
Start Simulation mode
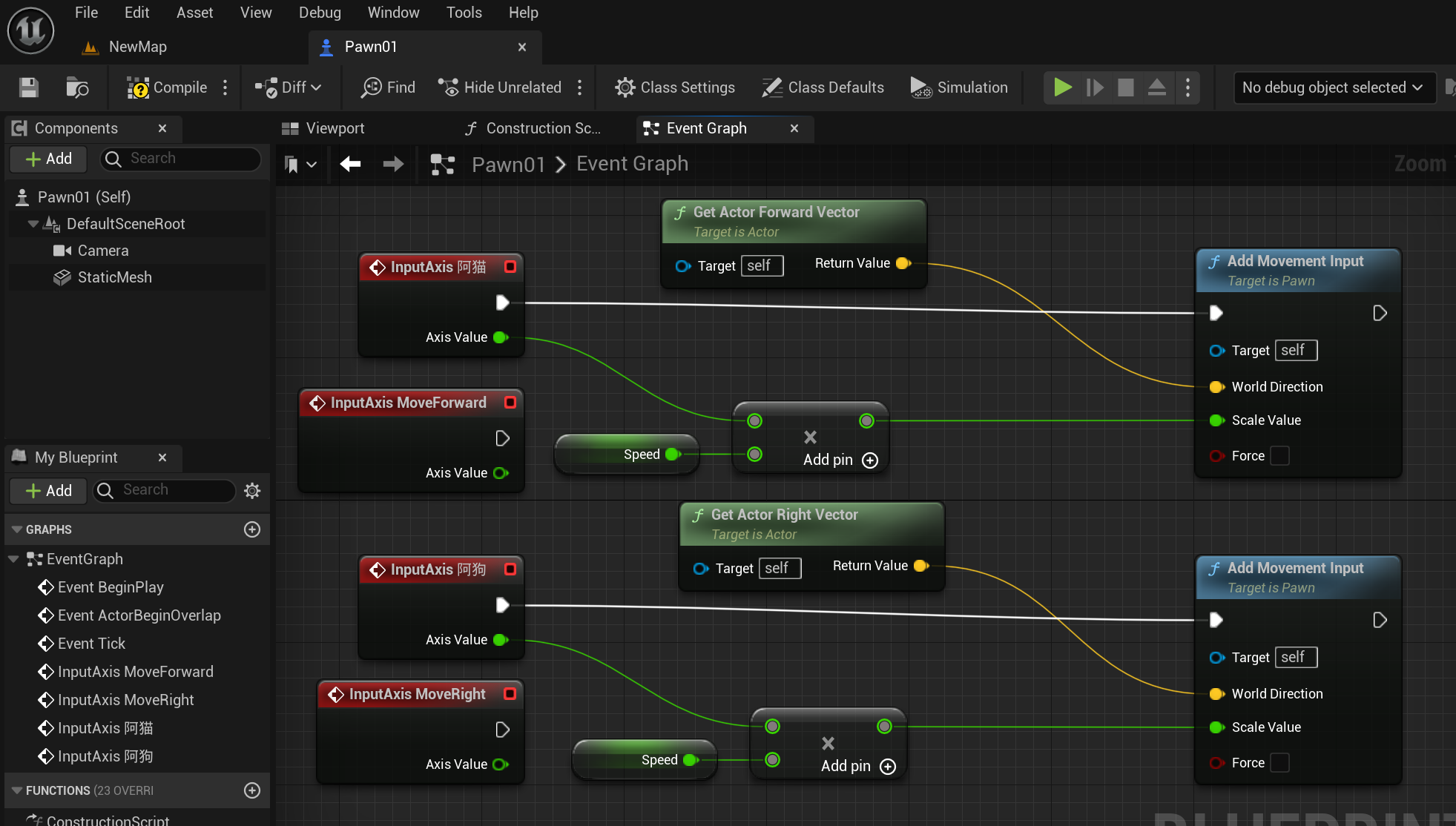coord(958,87)
